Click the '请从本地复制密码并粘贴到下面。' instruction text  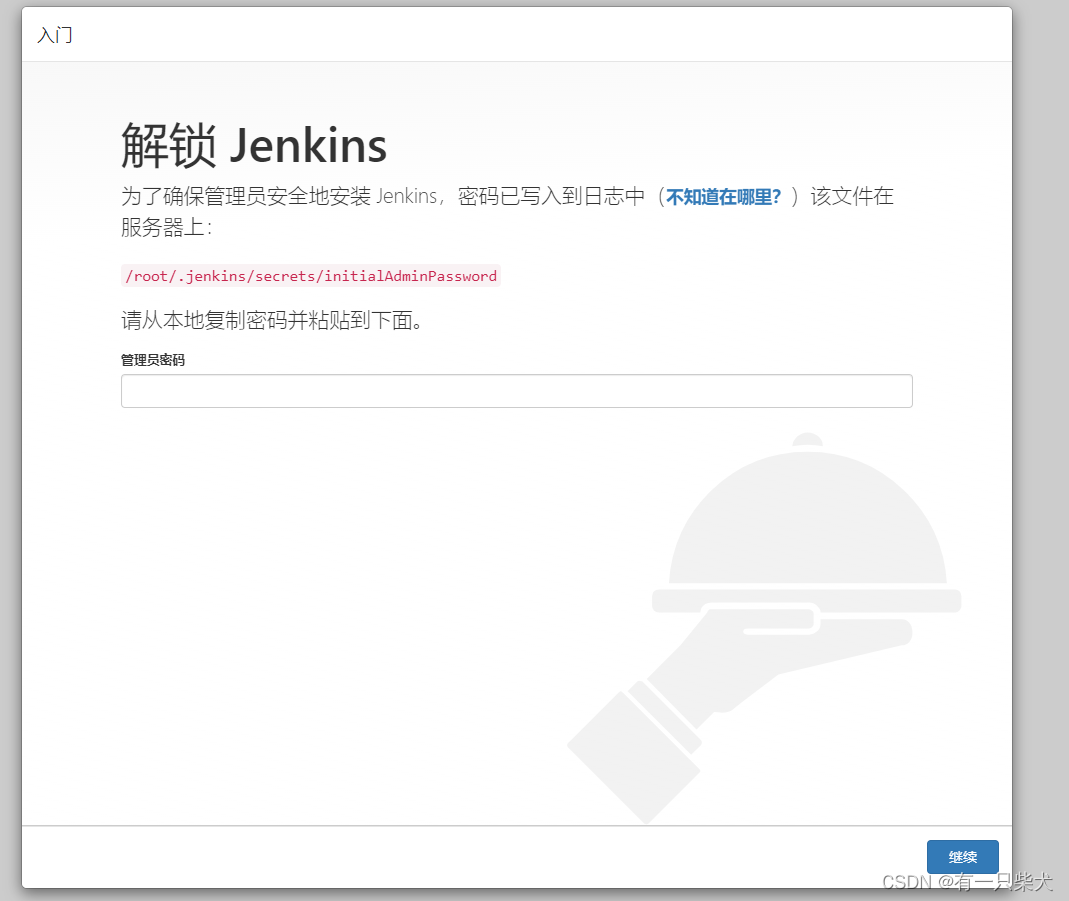pyautogui.click(x=272, y=320)
